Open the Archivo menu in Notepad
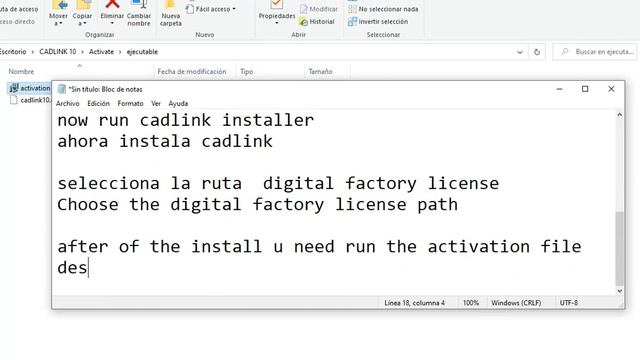This screenshot has height=360, width=640. pyautogui.click(x=68, y=104)
